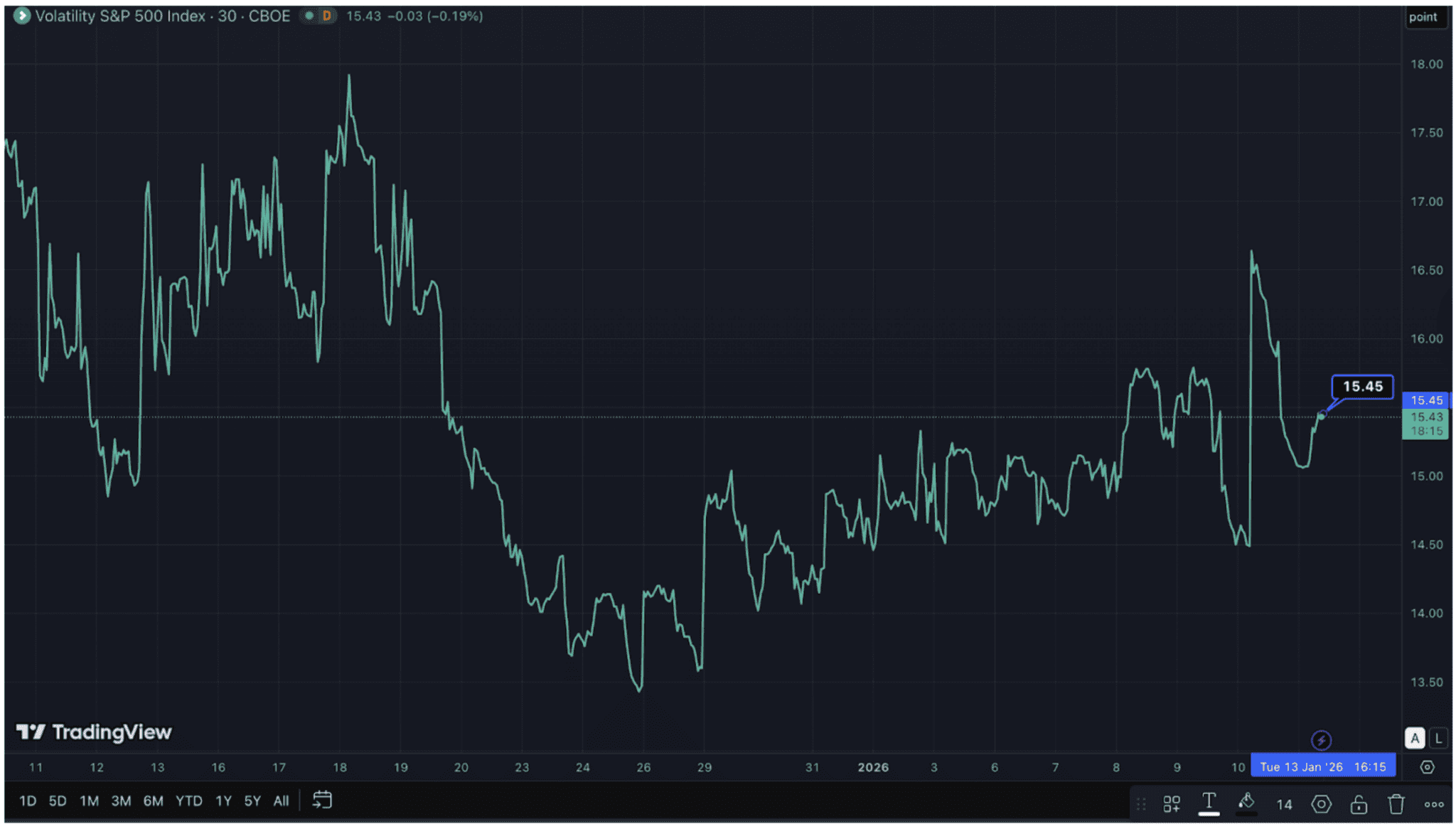Click the lightning bolt event marker
The height and width of the screenshot is (824, 1456).
(x=1321, y=741)
